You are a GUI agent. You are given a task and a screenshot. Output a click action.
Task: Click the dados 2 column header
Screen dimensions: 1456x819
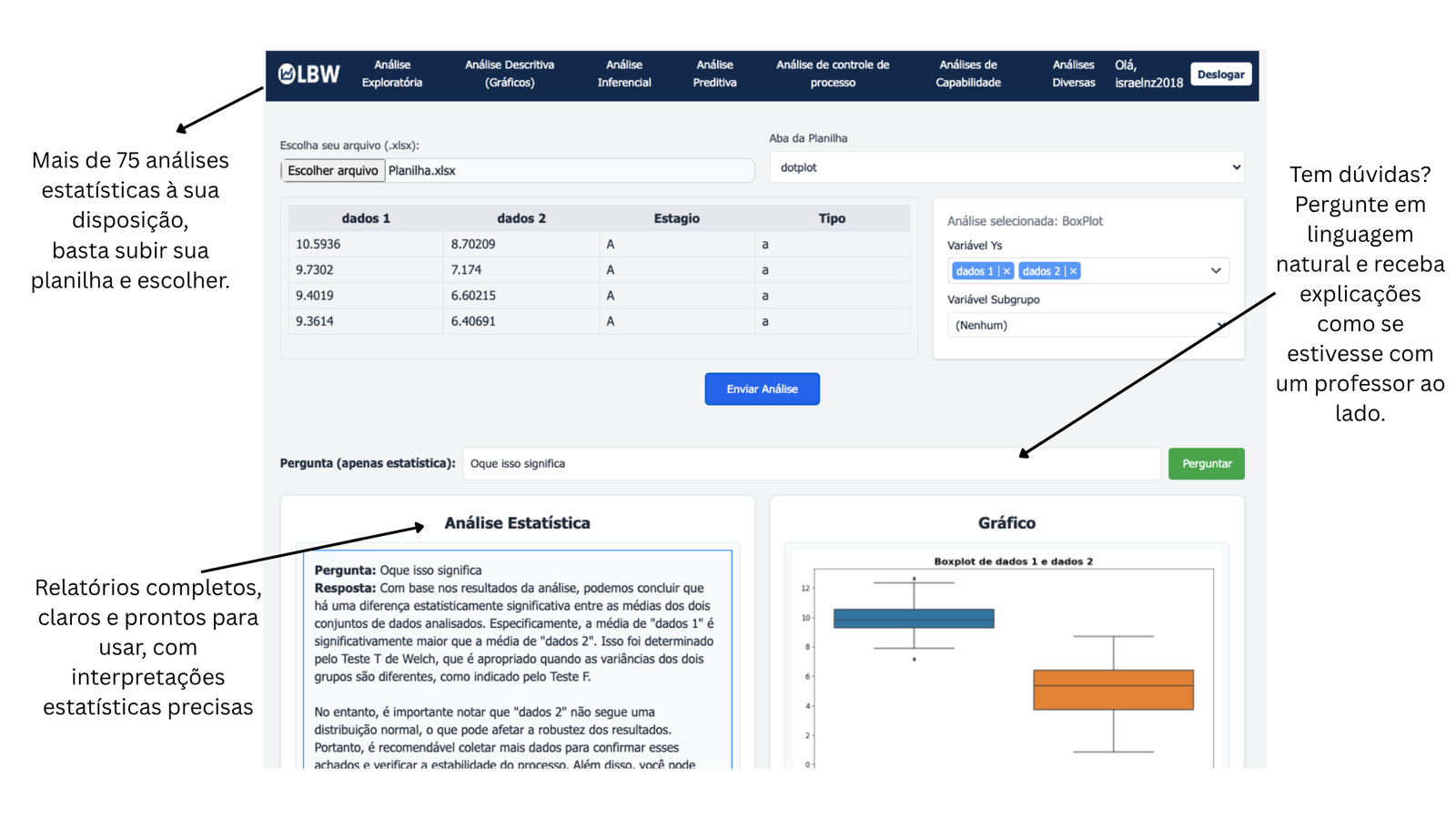521,218
